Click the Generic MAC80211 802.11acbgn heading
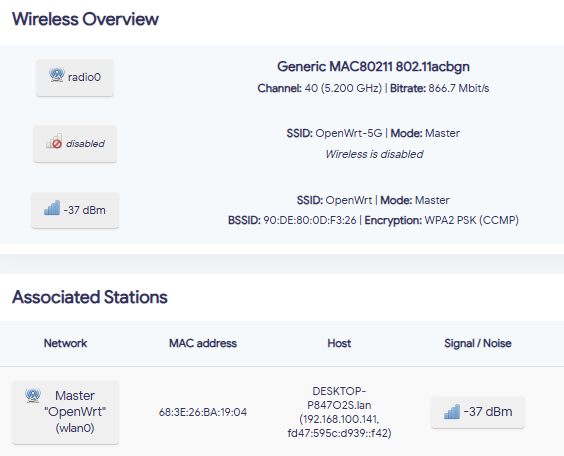Image resolution: width=564 pixels, height=456 pixels. [x=373, y=67]
